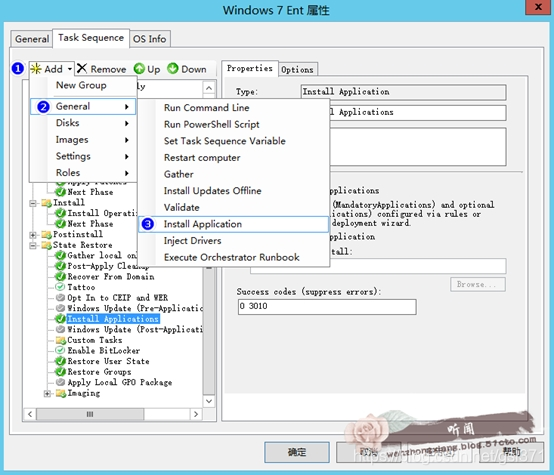
Task: Expand the Disks submenu arrow
Action: [127, 123]
